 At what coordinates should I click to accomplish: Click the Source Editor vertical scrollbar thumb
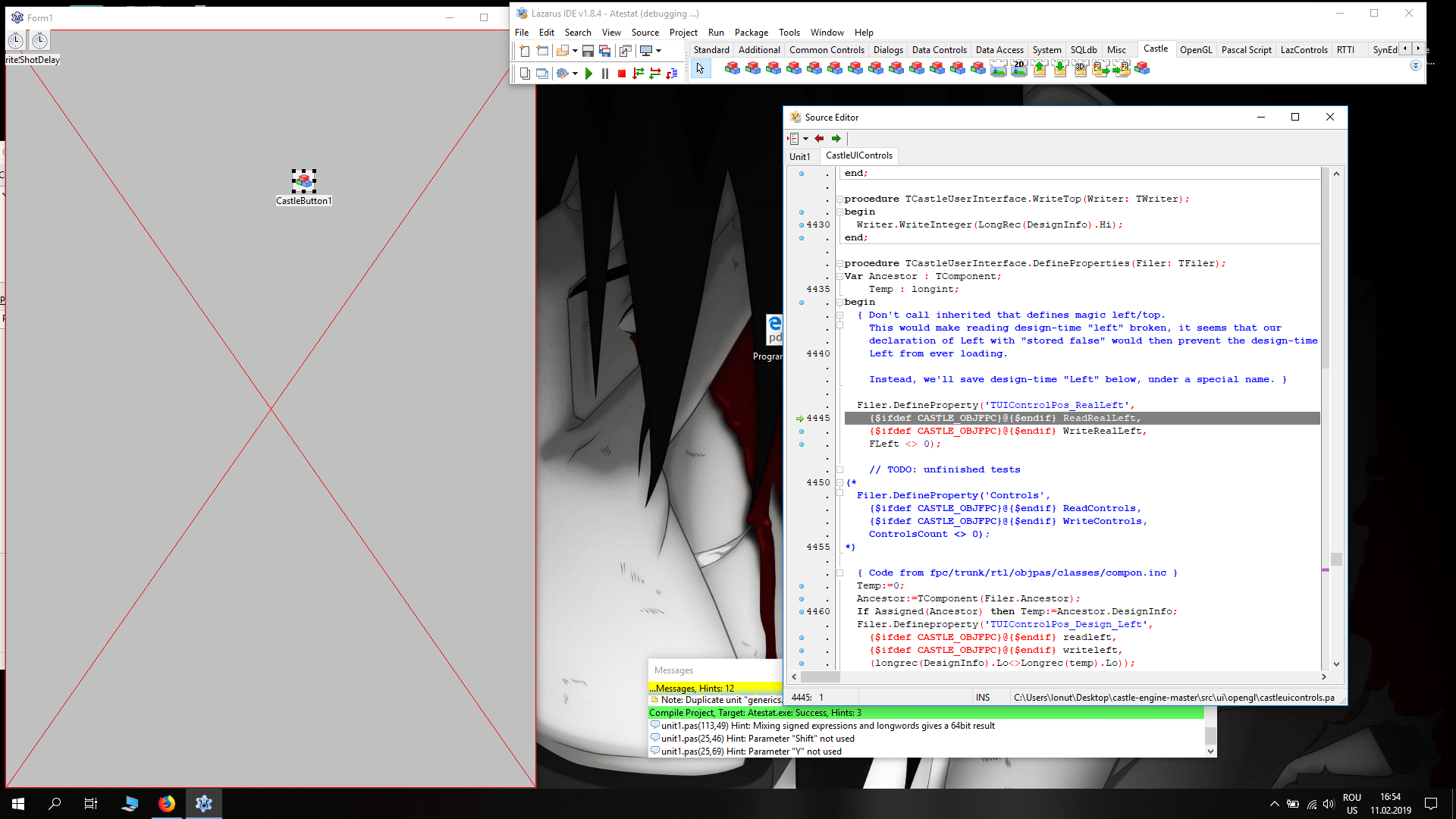tap(1336, 559)
